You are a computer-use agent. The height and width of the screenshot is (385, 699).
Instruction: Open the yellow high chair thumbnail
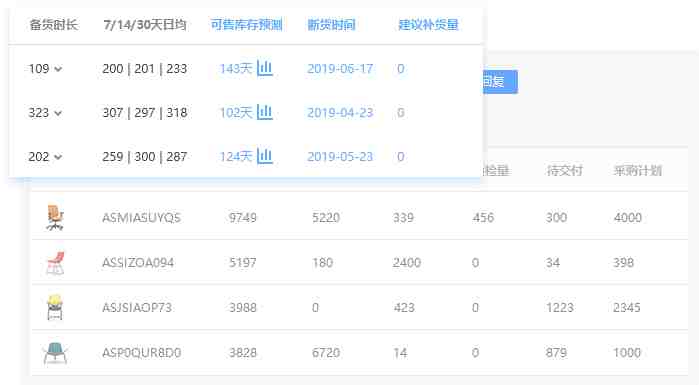[55, 307]
